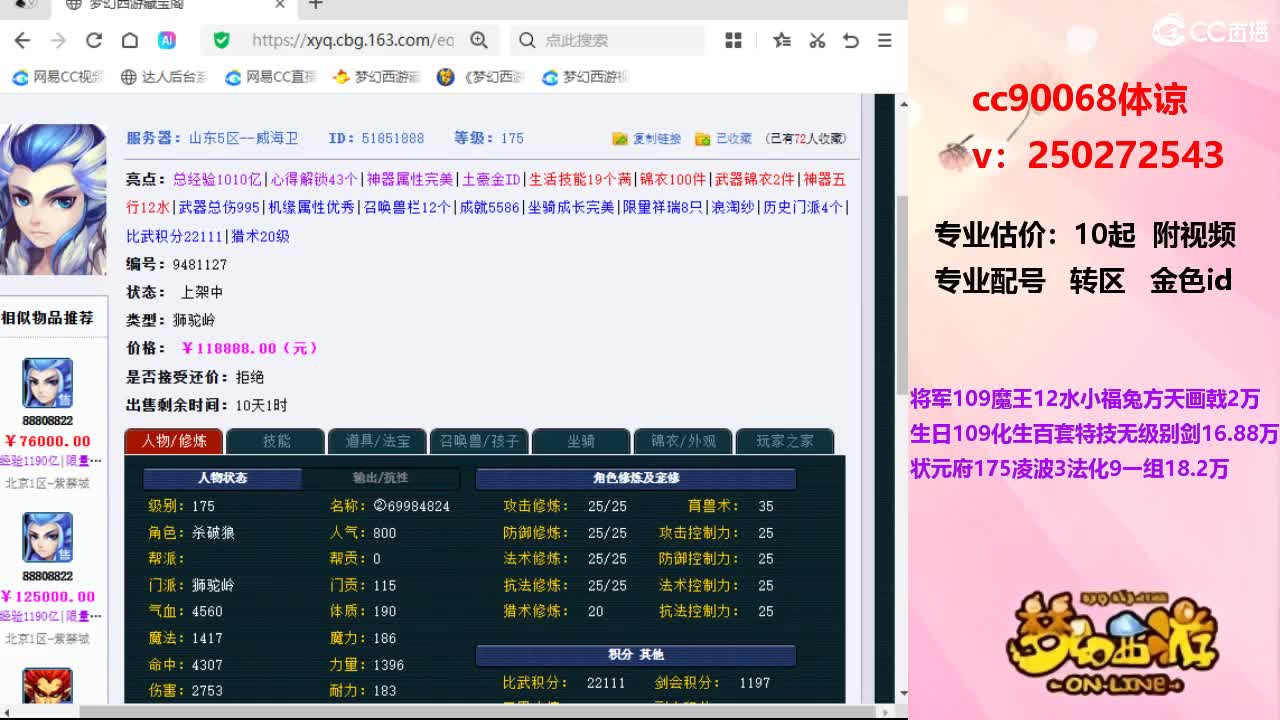Open the apps grid icon

click(x=733, y=40)
